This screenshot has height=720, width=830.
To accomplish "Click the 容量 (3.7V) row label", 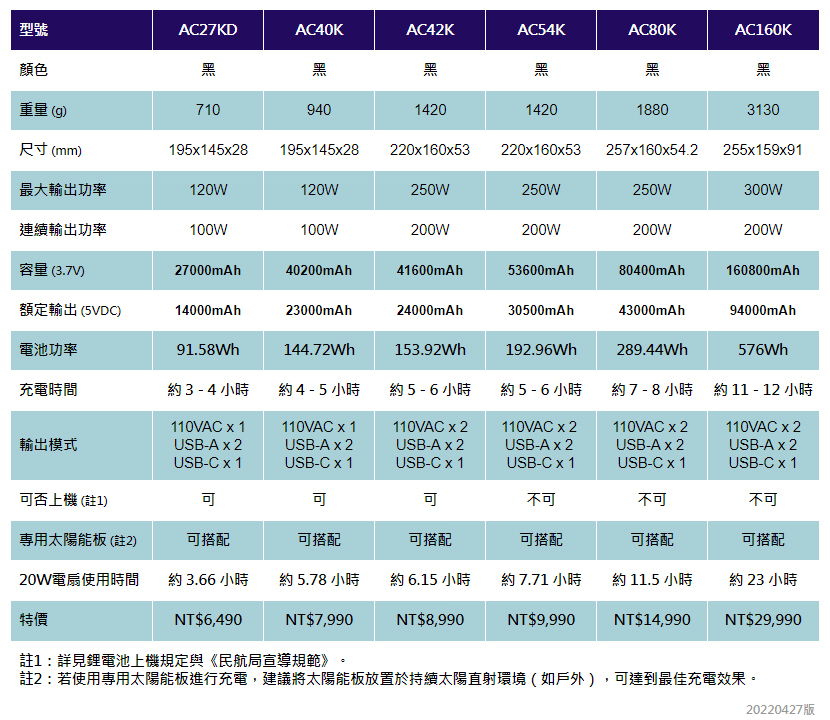I will tap(52, 270).
